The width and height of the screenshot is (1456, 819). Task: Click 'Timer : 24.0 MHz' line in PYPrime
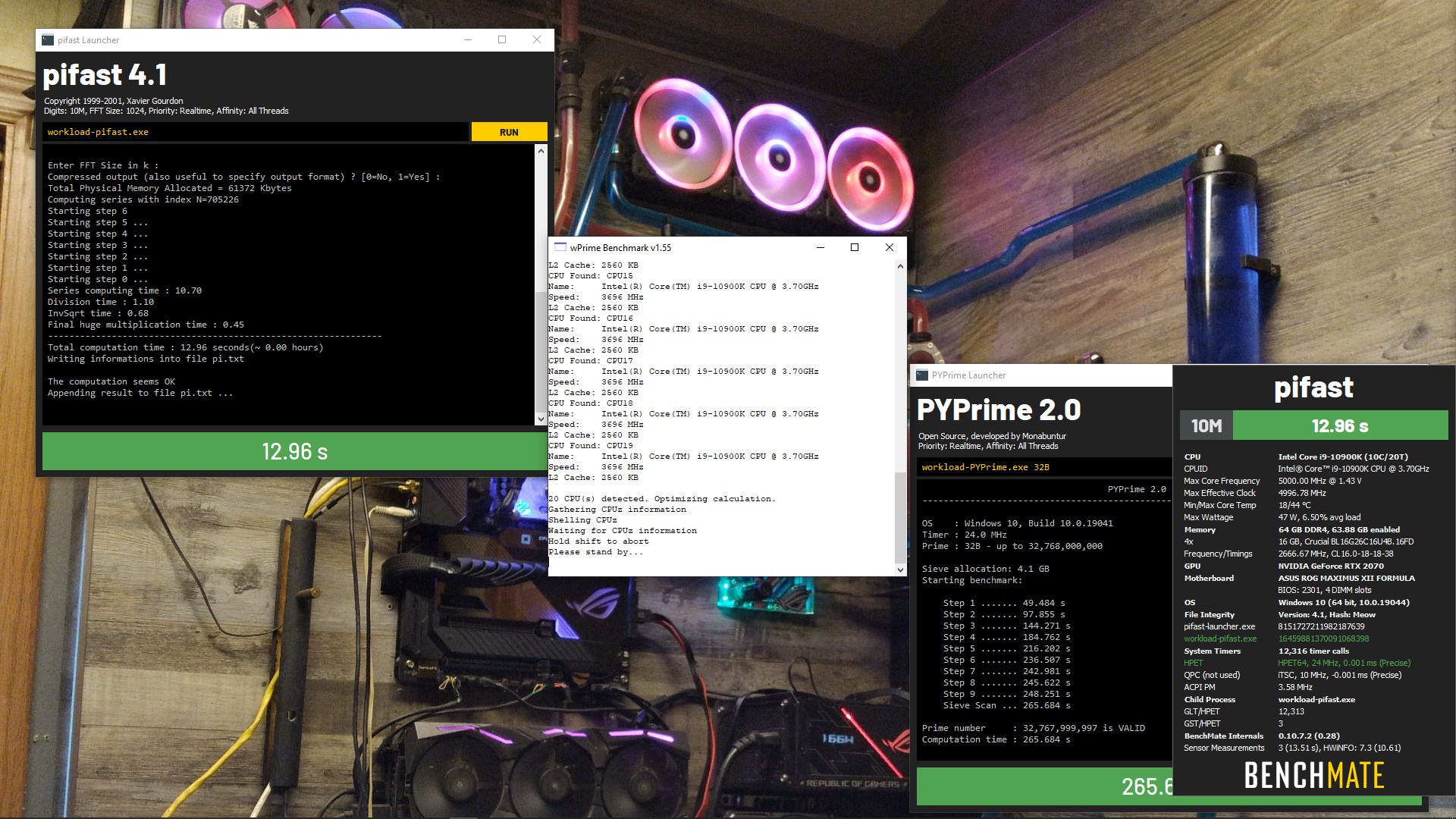pyautogui.click(x=964, y=535)
